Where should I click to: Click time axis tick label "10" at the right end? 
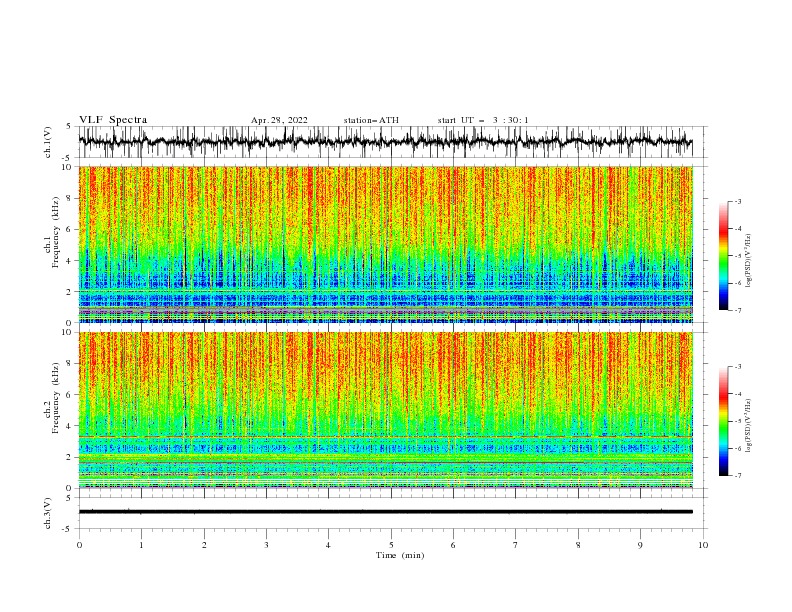pos(703,545)
